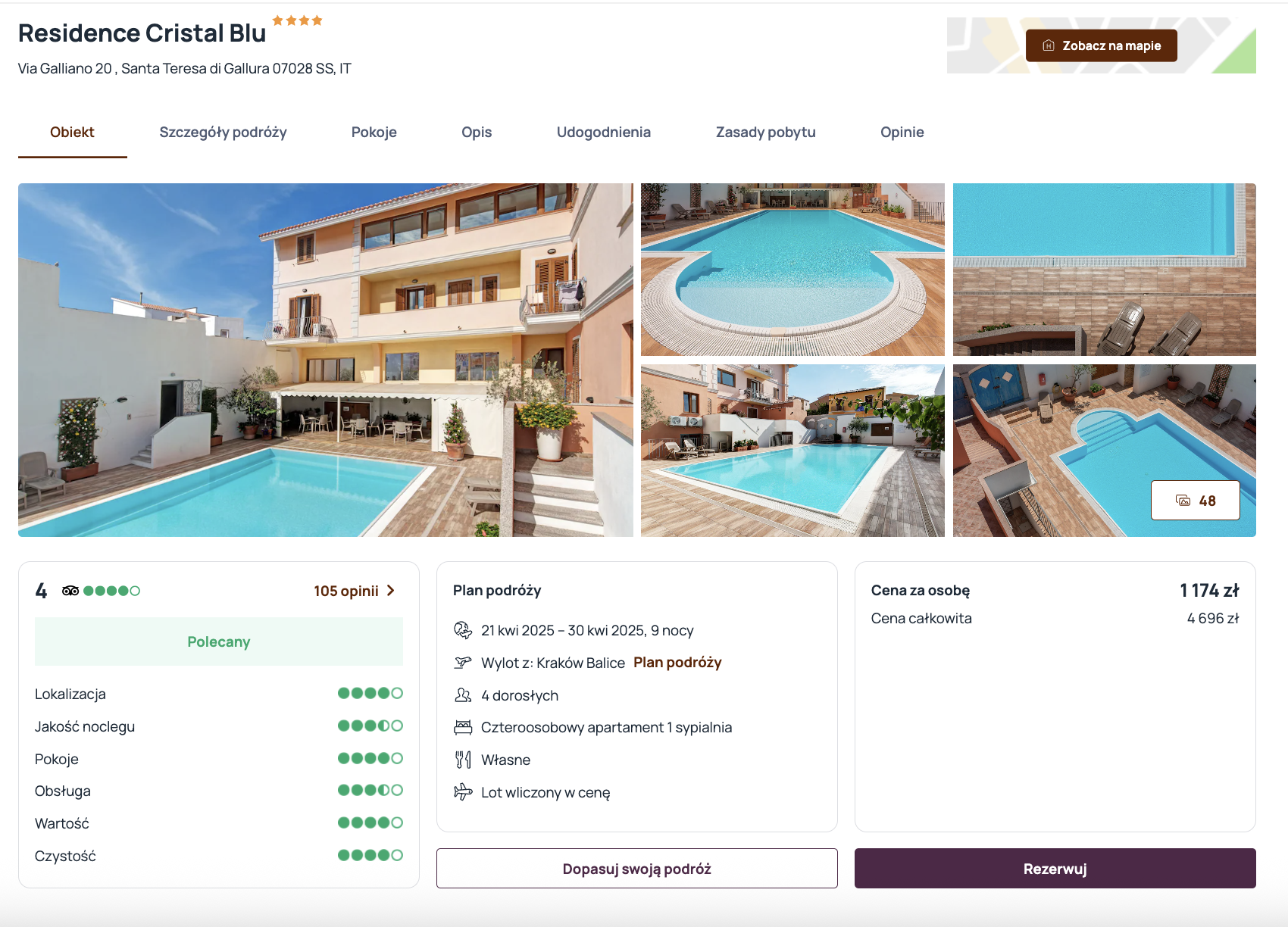The height and width of the screenshot is (927, 1288).
Task: Open the main hotel building photo
Action: [326, 360]
